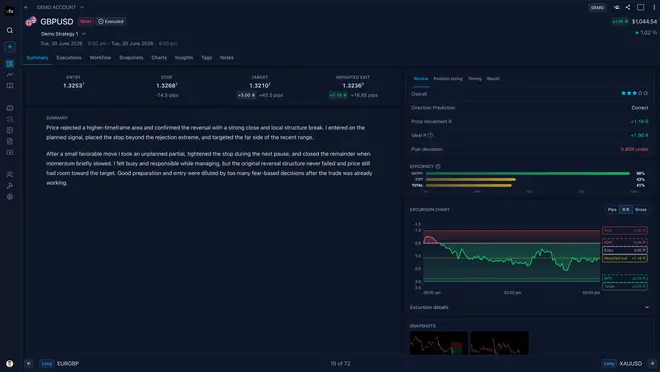Open the Demo Strategy 1 dropdown
This screenshot has height=372, width=660.
(x=63, y=34)
